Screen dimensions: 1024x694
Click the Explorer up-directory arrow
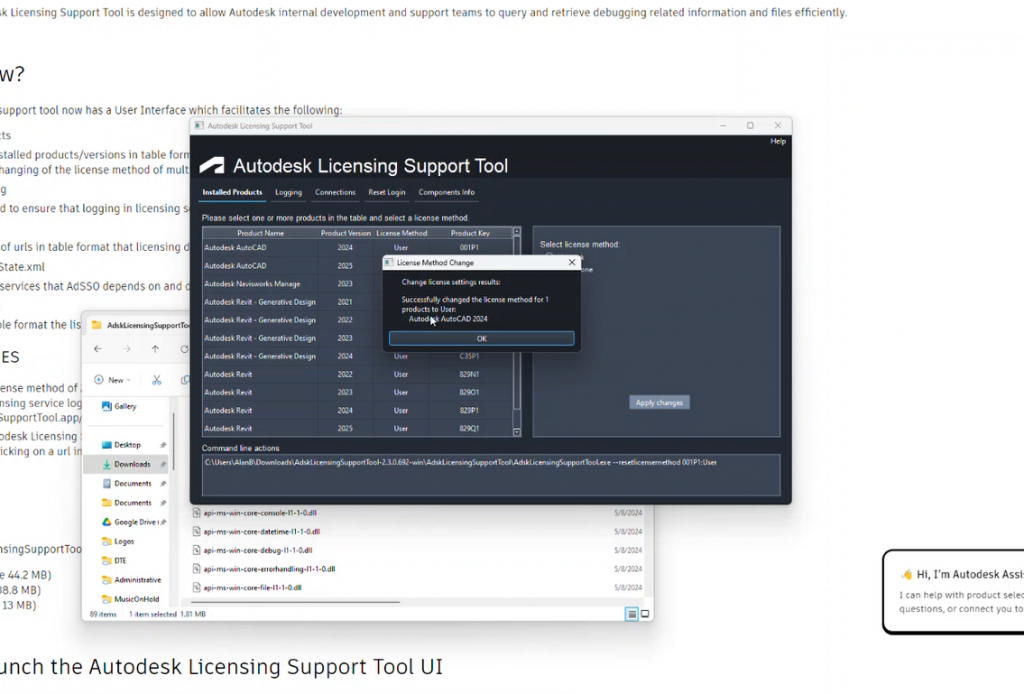pos(155,349)
